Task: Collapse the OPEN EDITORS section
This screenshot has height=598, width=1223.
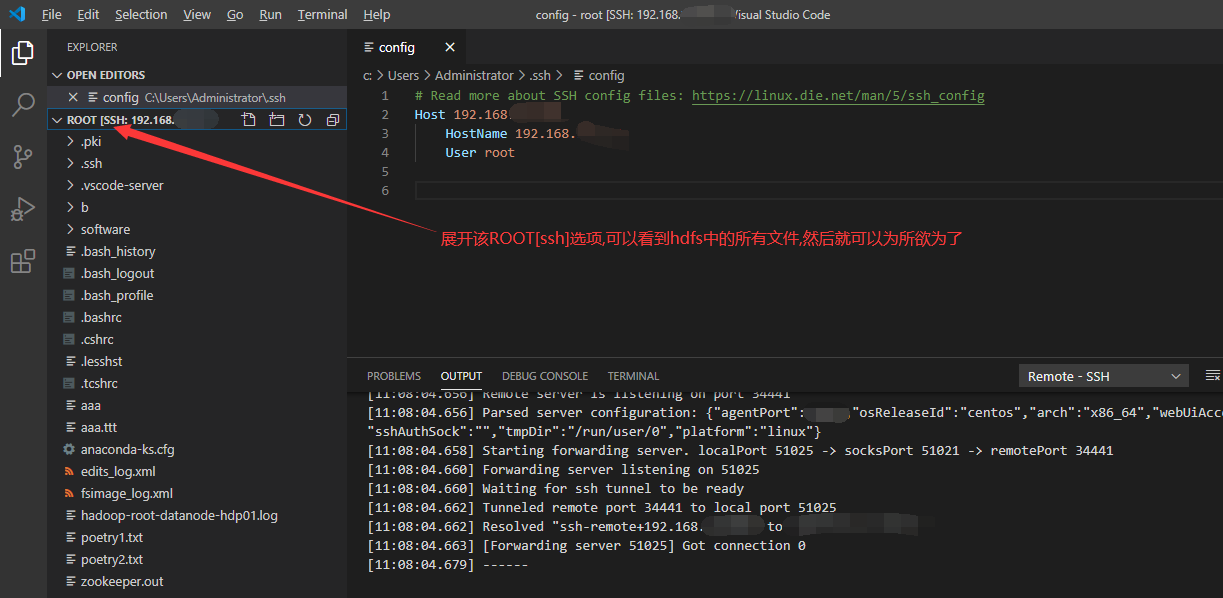Action: coord(101,74)
